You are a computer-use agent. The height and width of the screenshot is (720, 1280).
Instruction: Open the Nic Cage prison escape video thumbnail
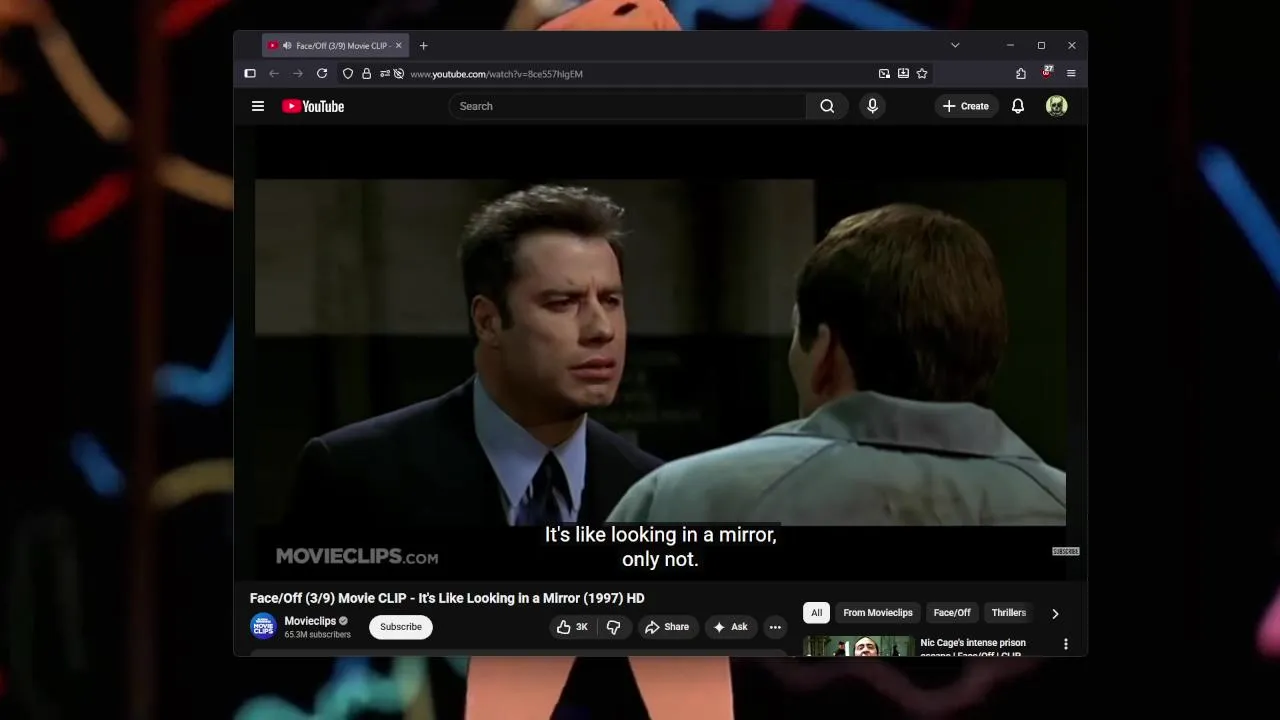pos(859,647)
